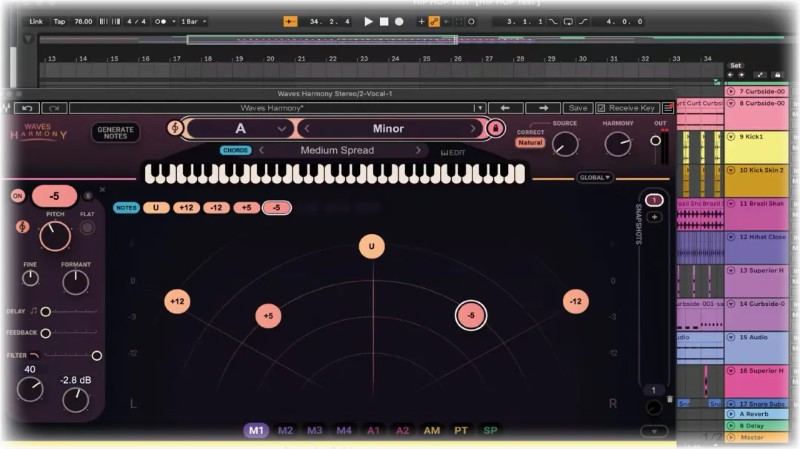Select the +5 voice chip
The height and width of the screenshot is (449, 800).
click(246, 208)
